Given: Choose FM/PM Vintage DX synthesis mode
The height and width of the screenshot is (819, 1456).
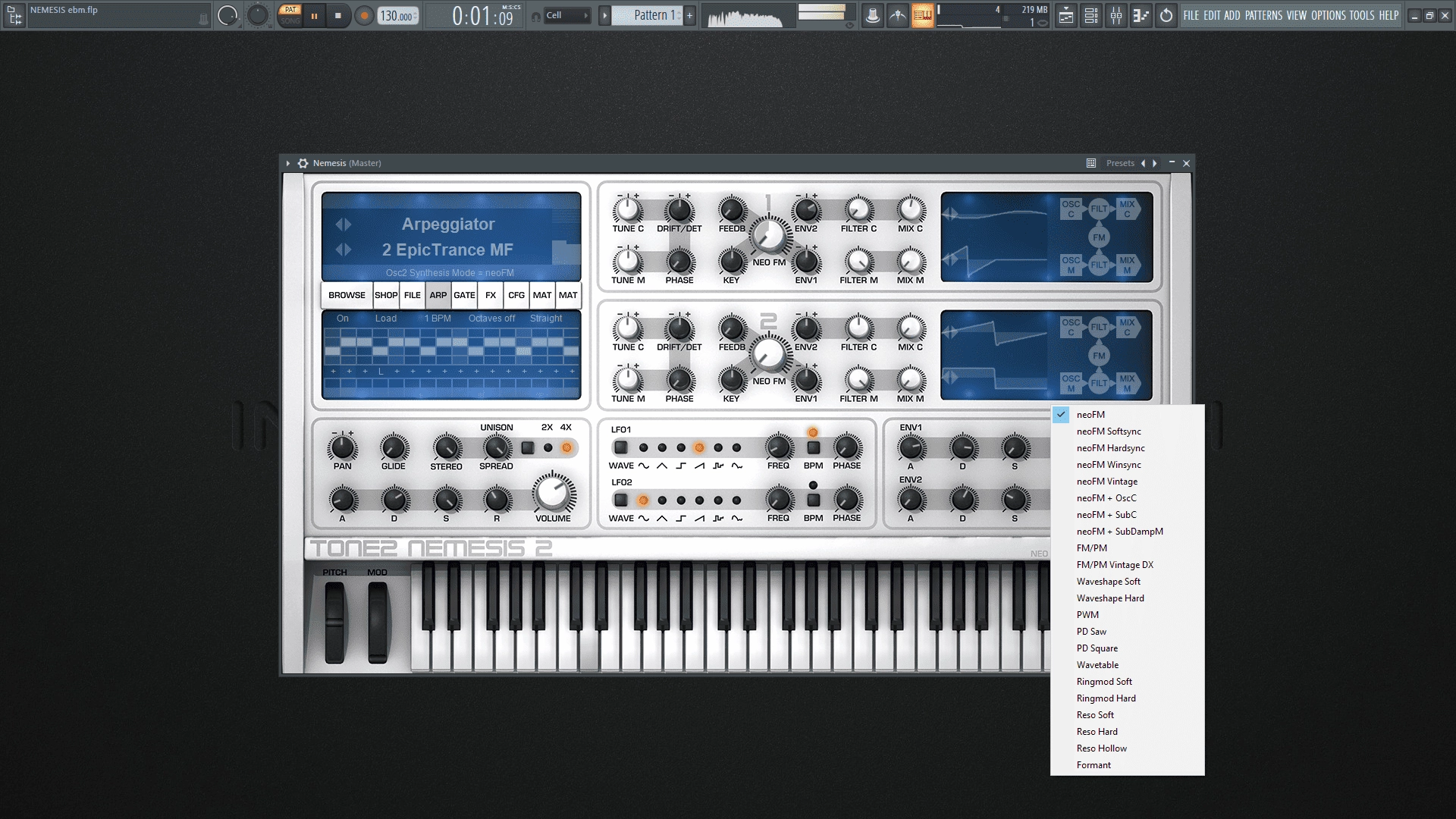Looking at the screenshot, I should (1128, 565).
